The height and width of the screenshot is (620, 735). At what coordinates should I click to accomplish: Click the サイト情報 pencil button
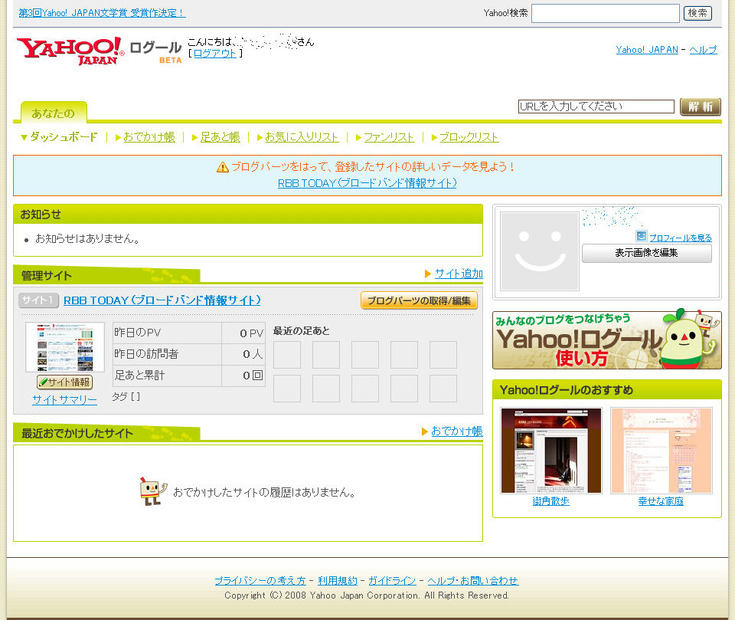click(65, 382)
